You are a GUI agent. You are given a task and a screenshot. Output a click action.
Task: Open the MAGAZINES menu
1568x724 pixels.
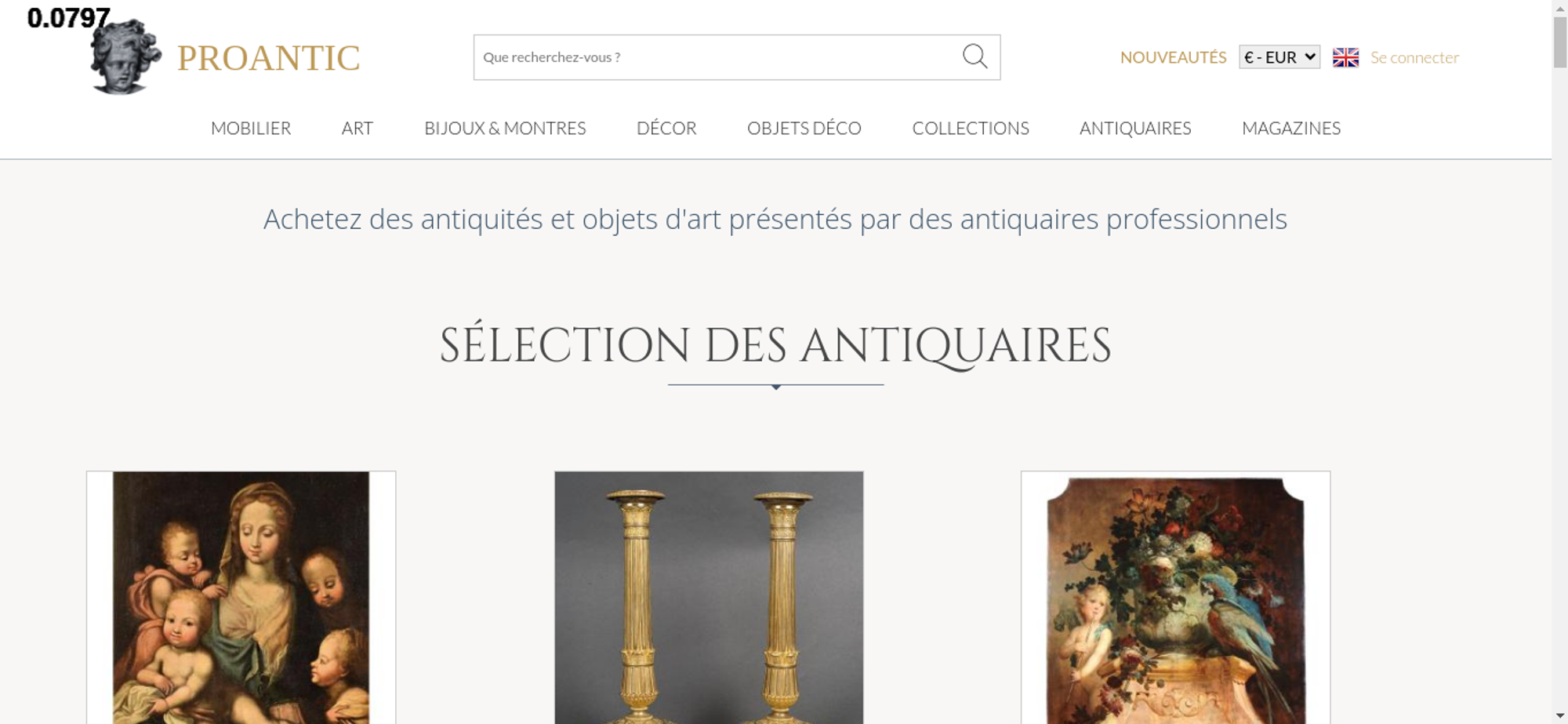(1291, 128)
